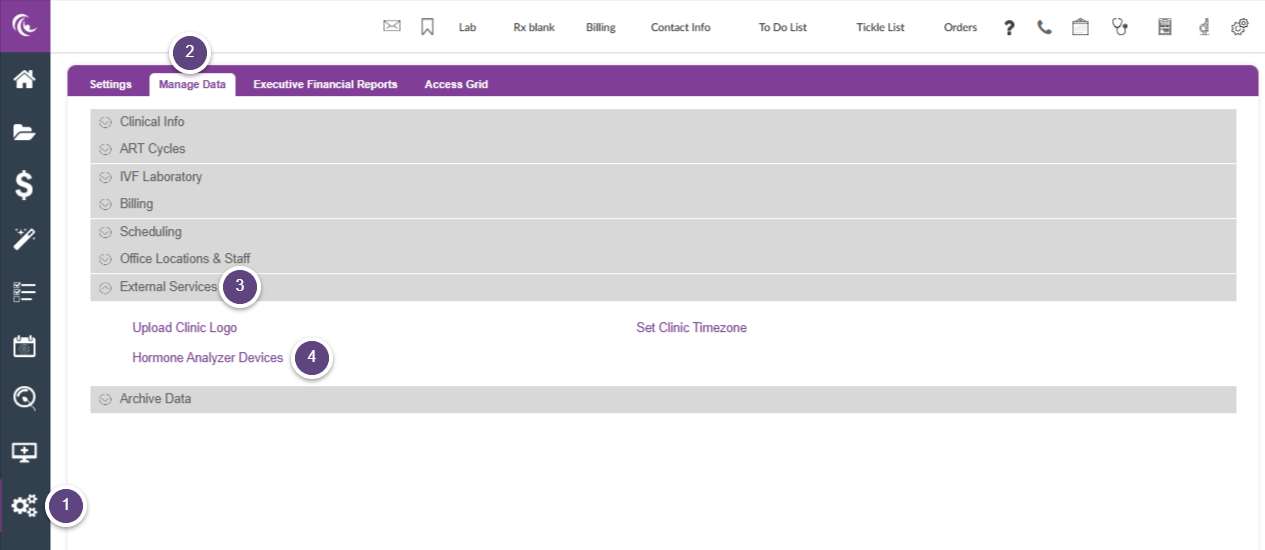Switch to the Settings tab

(x=111, y=84)
